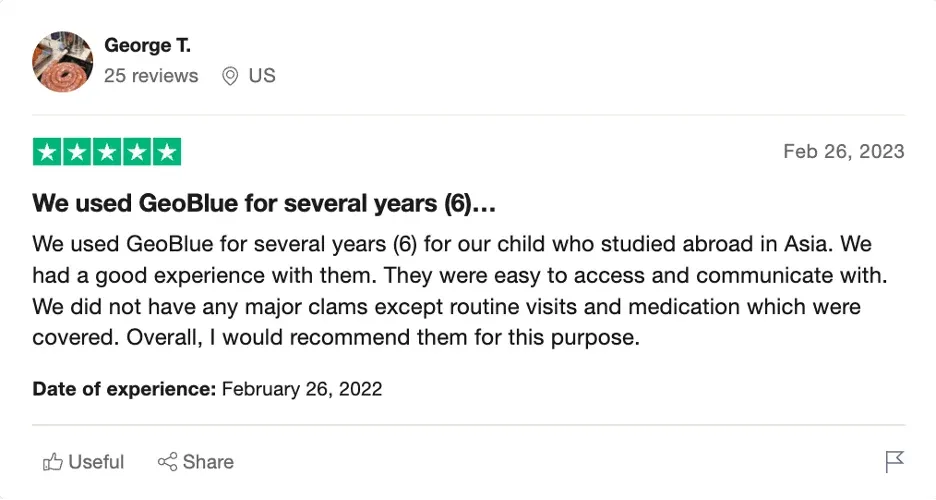Image resolution: width=936 pixels, height=500 pixels.
Task: Click the "Date of experience" label
Action: click(124, 389)
